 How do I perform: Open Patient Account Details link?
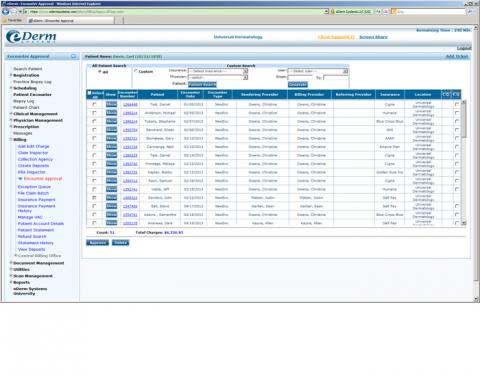pos(41,224)
